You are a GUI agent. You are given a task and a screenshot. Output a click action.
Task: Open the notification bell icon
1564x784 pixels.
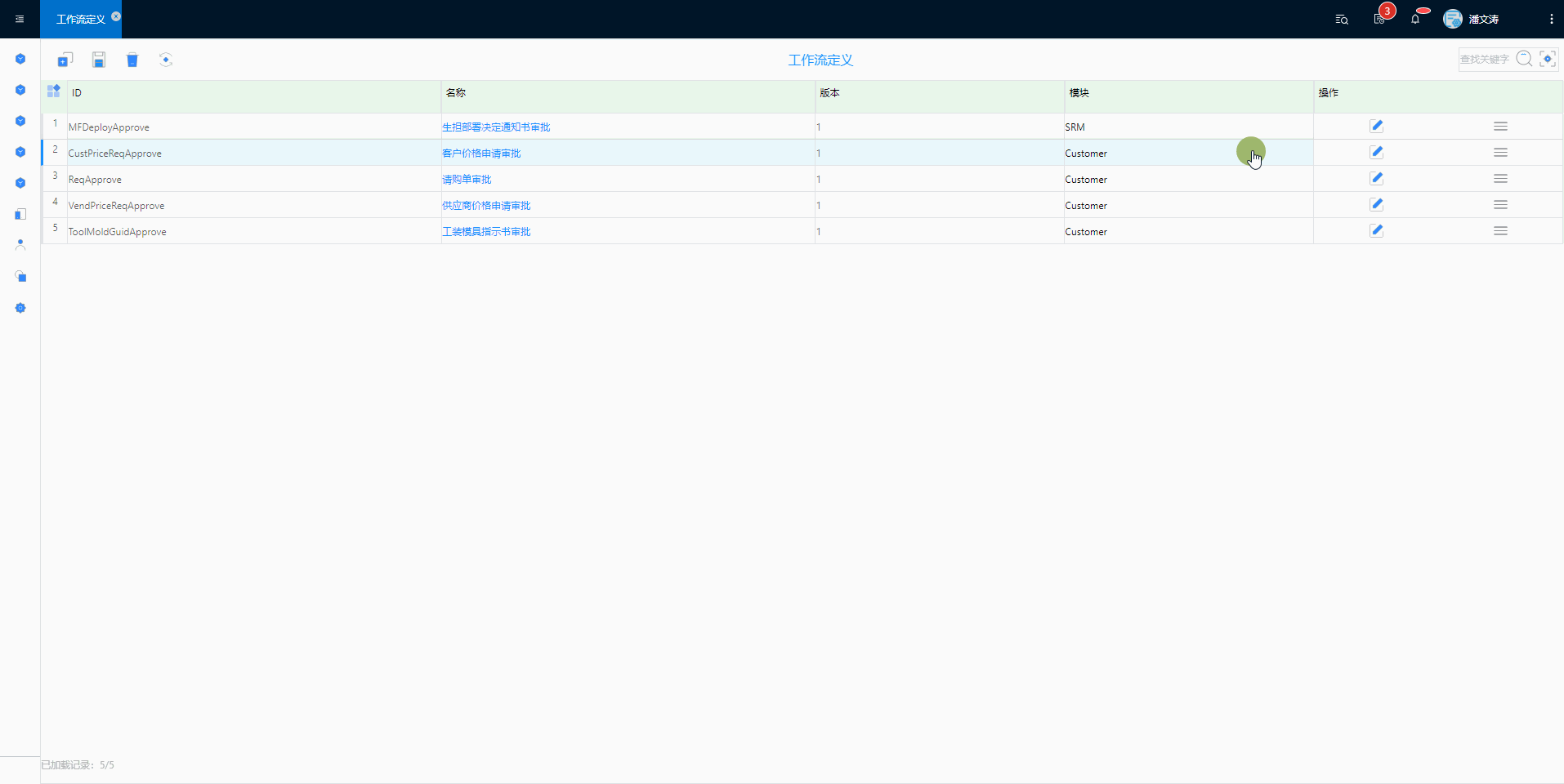1415,19
